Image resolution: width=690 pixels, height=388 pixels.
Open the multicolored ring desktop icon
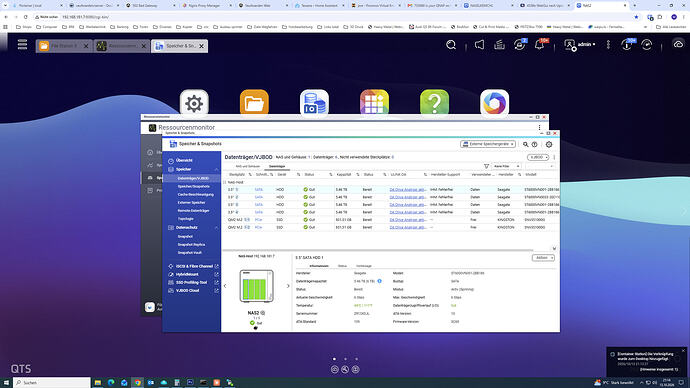[495, 103]
